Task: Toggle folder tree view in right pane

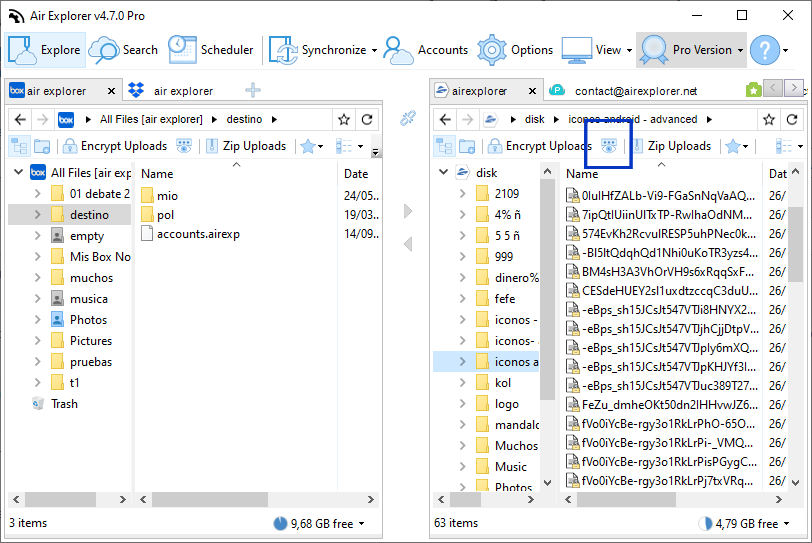Action: pos(444,146)
